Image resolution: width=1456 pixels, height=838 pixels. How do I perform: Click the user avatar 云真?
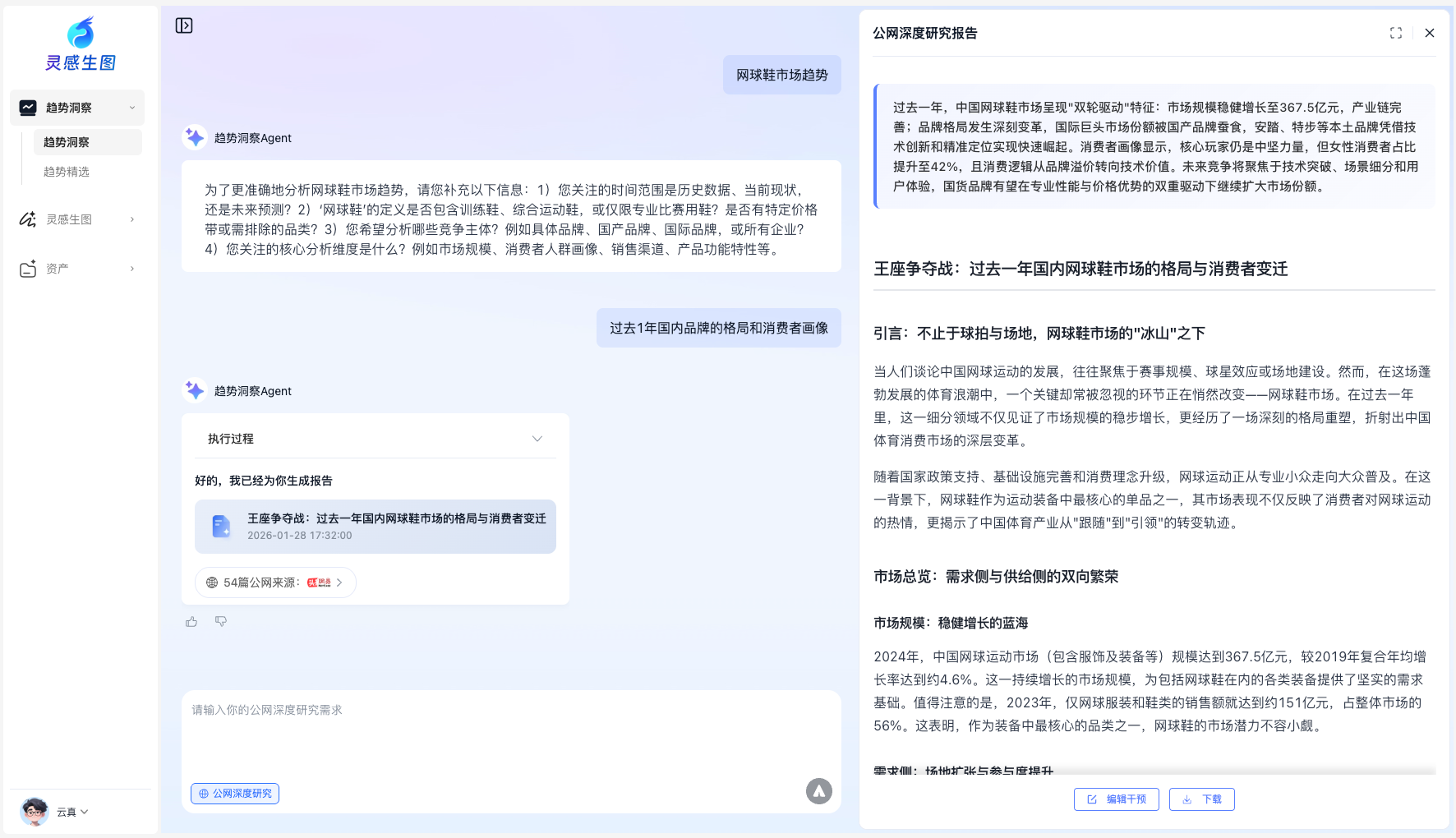point(35,812)
